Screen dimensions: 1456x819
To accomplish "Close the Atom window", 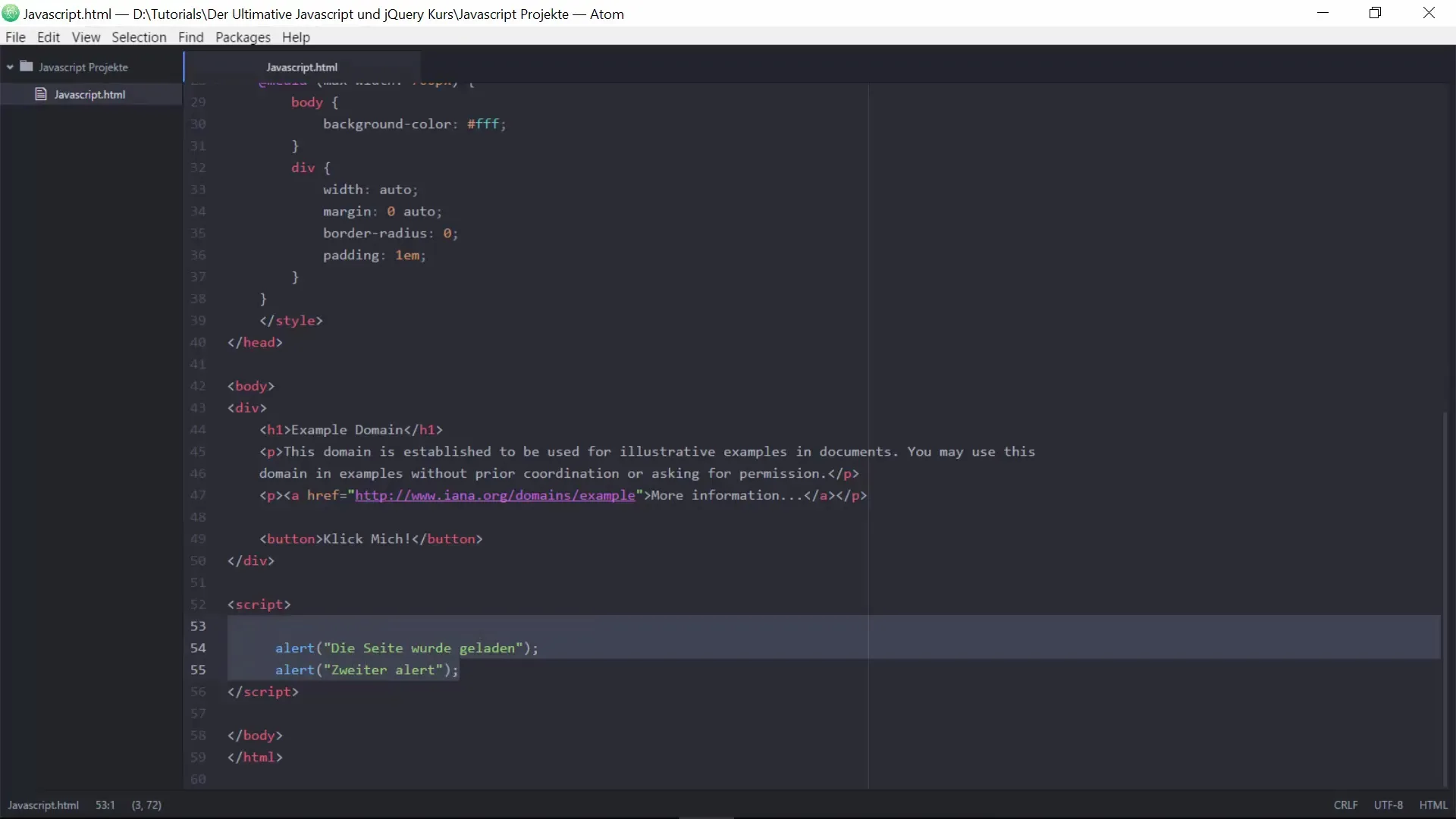I will click(1429, 13).
